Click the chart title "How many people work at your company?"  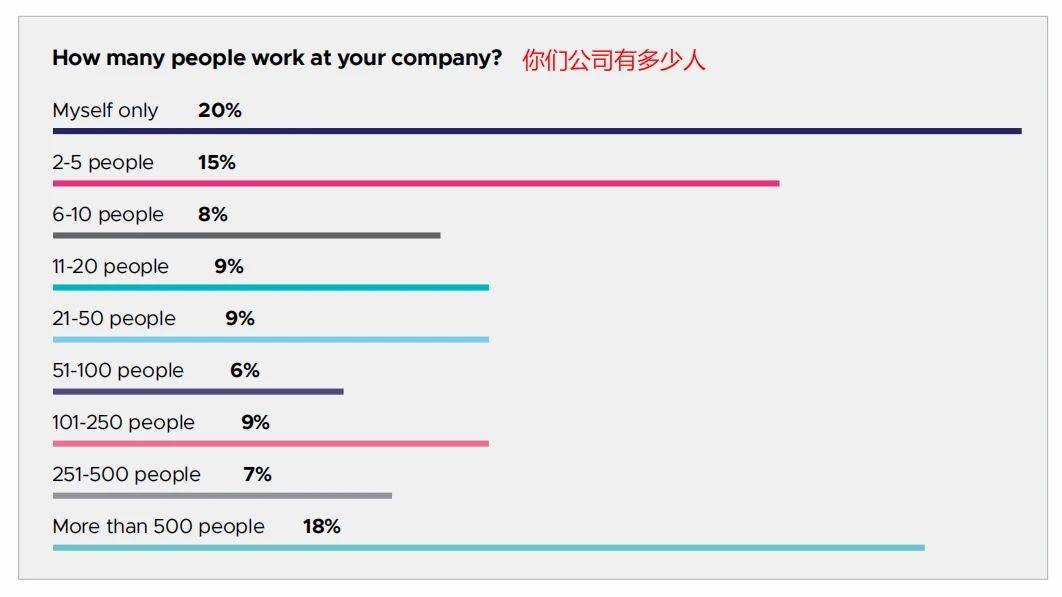tap(277, 58)
